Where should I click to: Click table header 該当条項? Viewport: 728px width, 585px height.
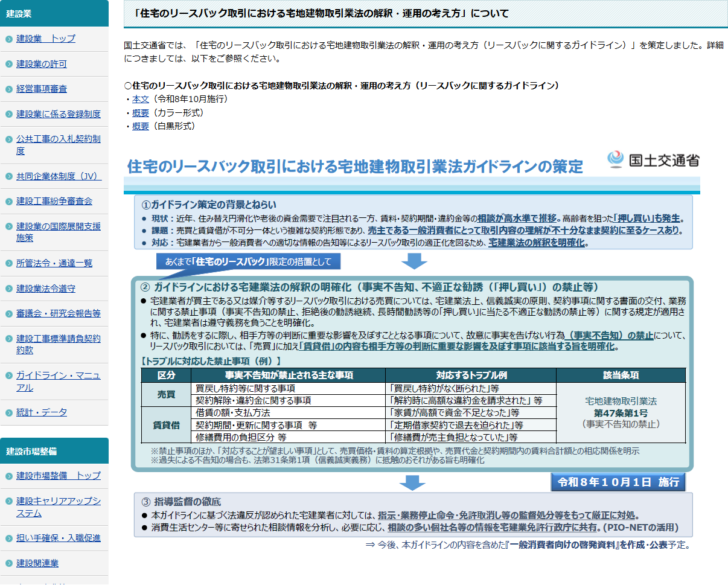(x=621, y=375)
